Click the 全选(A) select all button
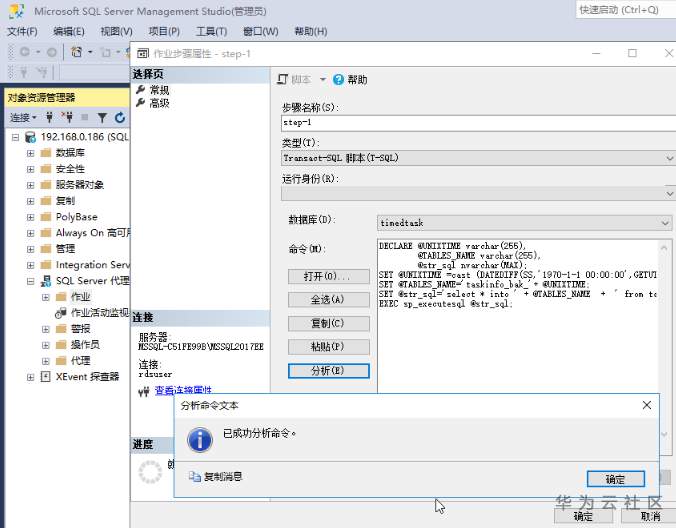Viewport: 676px width, 528px height. click(x=329, y=300)
